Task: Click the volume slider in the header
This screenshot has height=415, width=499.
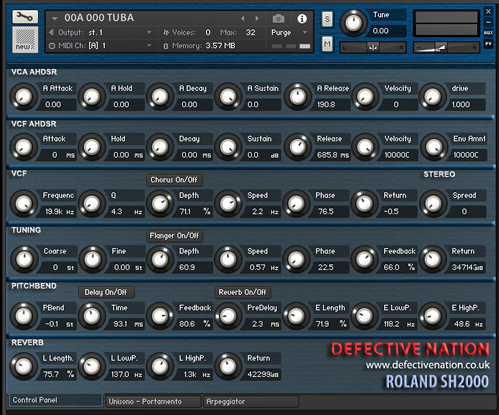Action: coord(446,48)
